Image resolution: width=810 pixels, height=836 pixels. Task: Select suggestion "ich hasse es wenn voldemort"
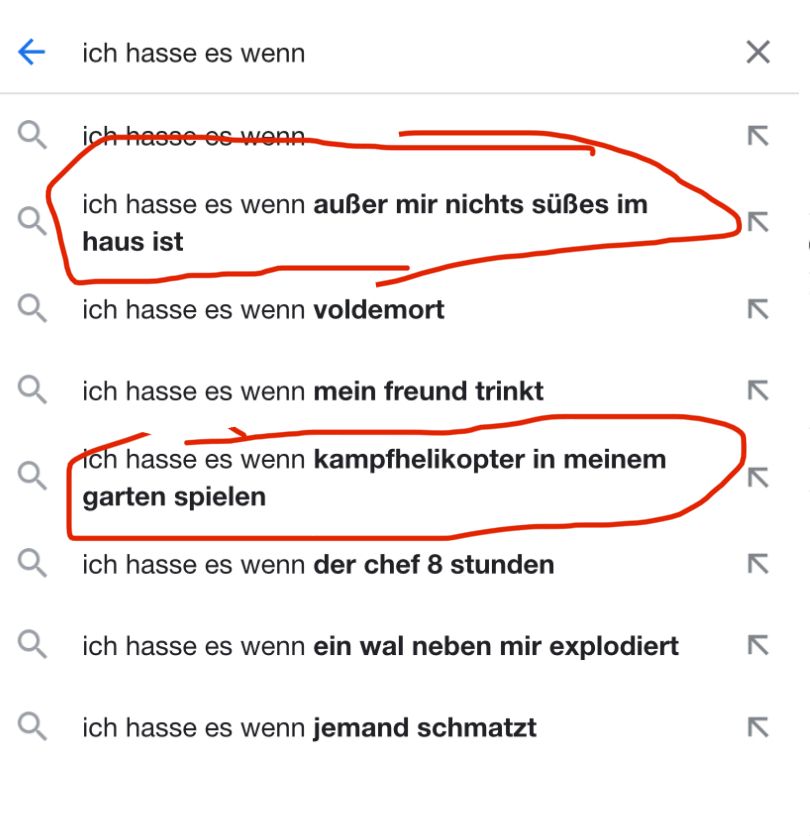(263, 310)
